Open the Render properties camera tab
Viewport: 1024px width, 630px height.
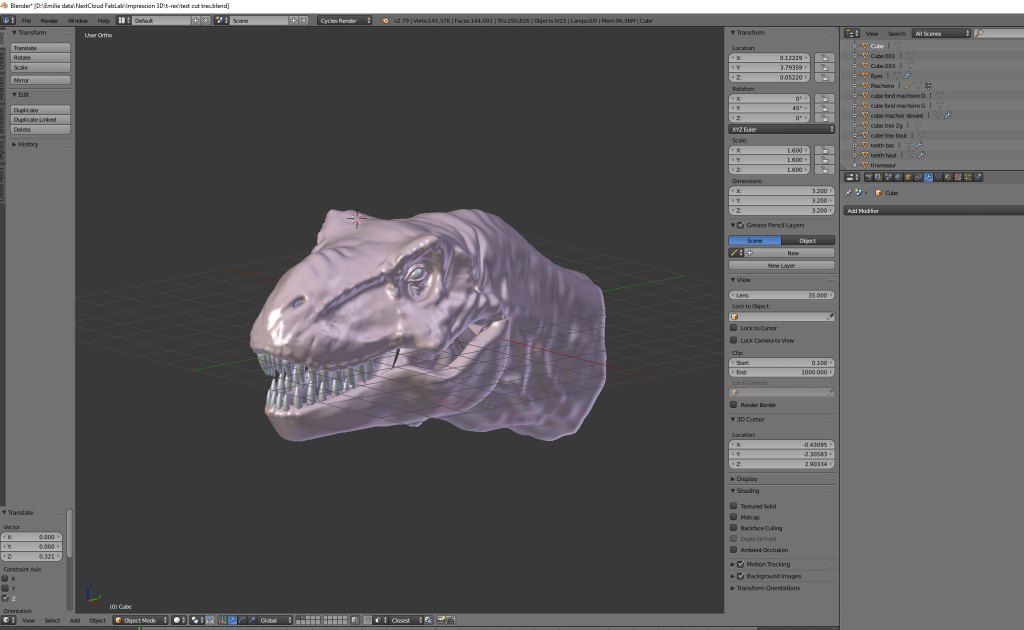pyautogui.click(x=869, y=177)
